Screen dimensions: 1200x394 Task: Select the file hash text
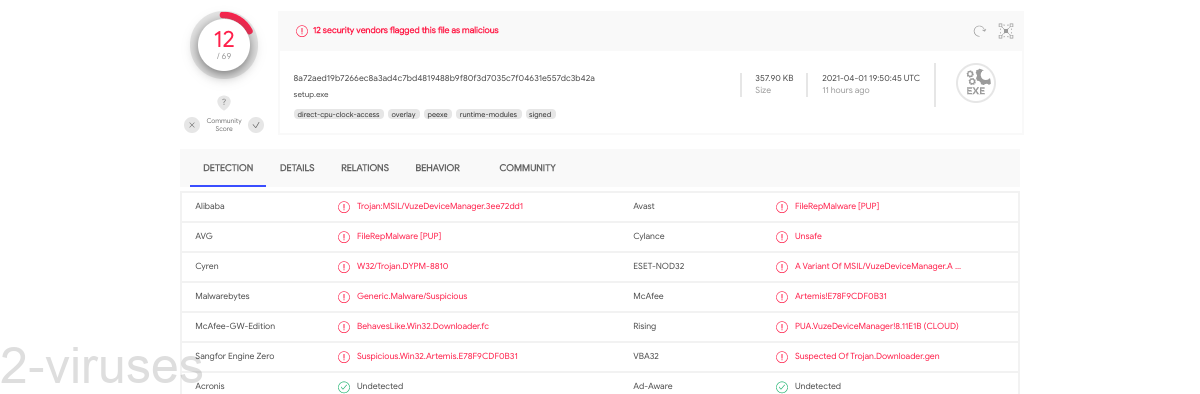444,78
